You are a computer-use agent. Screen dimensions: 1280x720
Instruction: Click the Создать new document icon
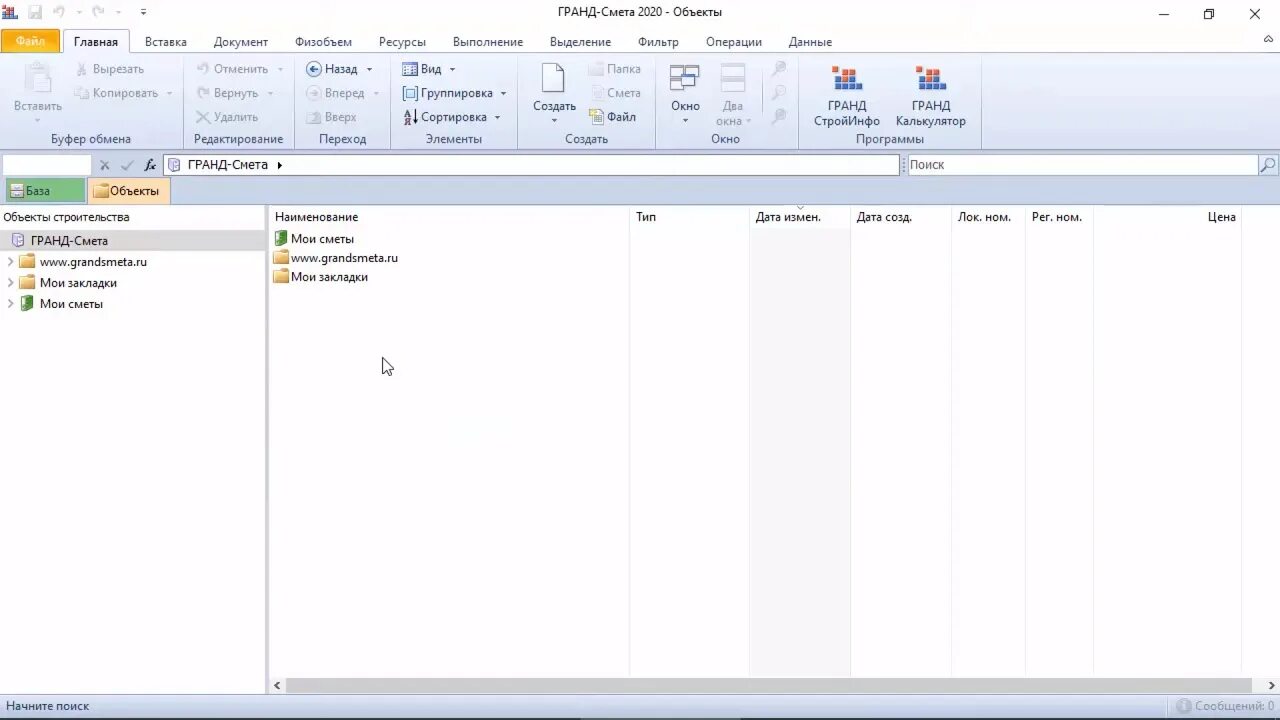[553, 78]
